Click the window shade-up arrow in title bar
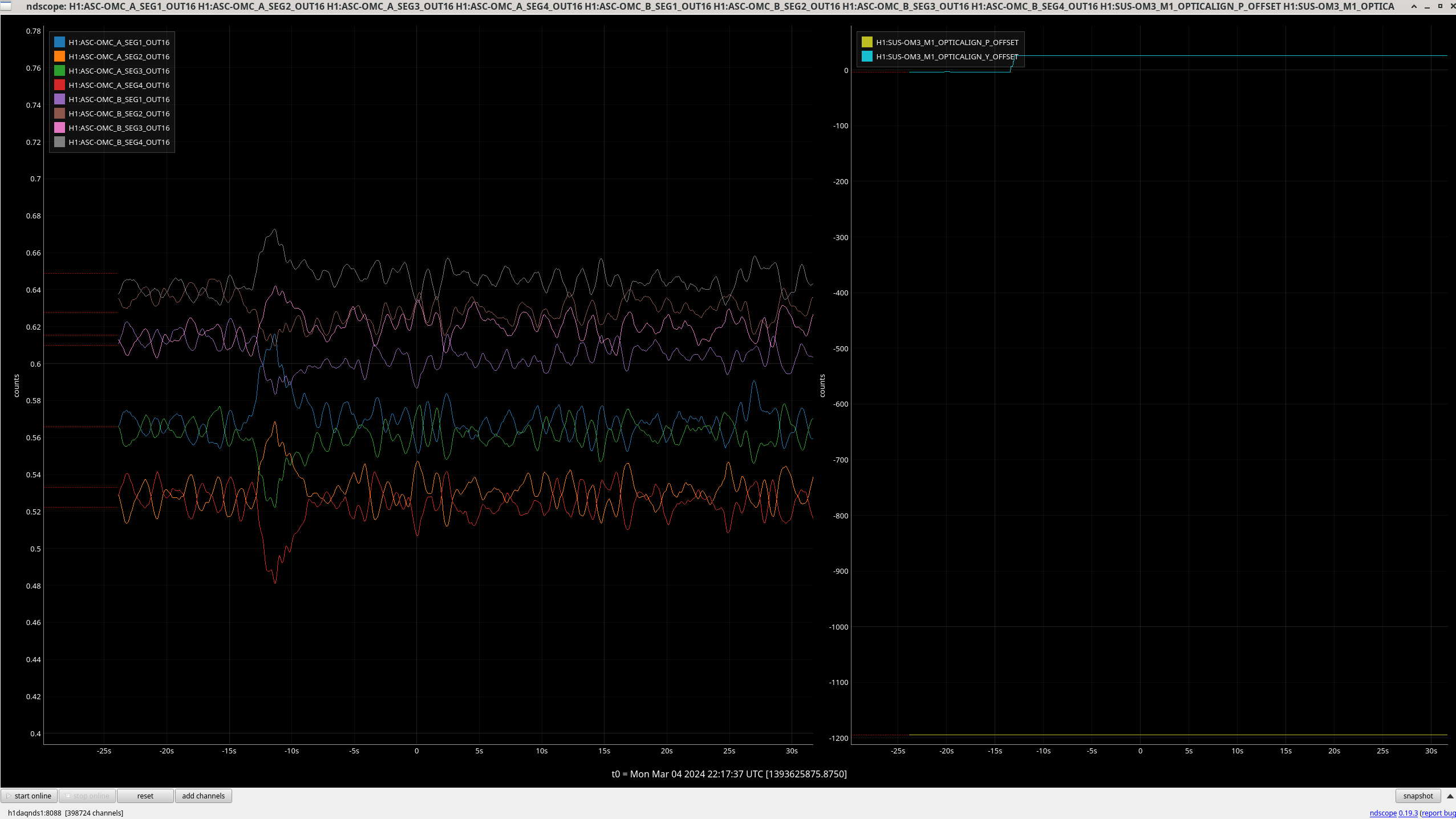 click(x=1414, y=6)
